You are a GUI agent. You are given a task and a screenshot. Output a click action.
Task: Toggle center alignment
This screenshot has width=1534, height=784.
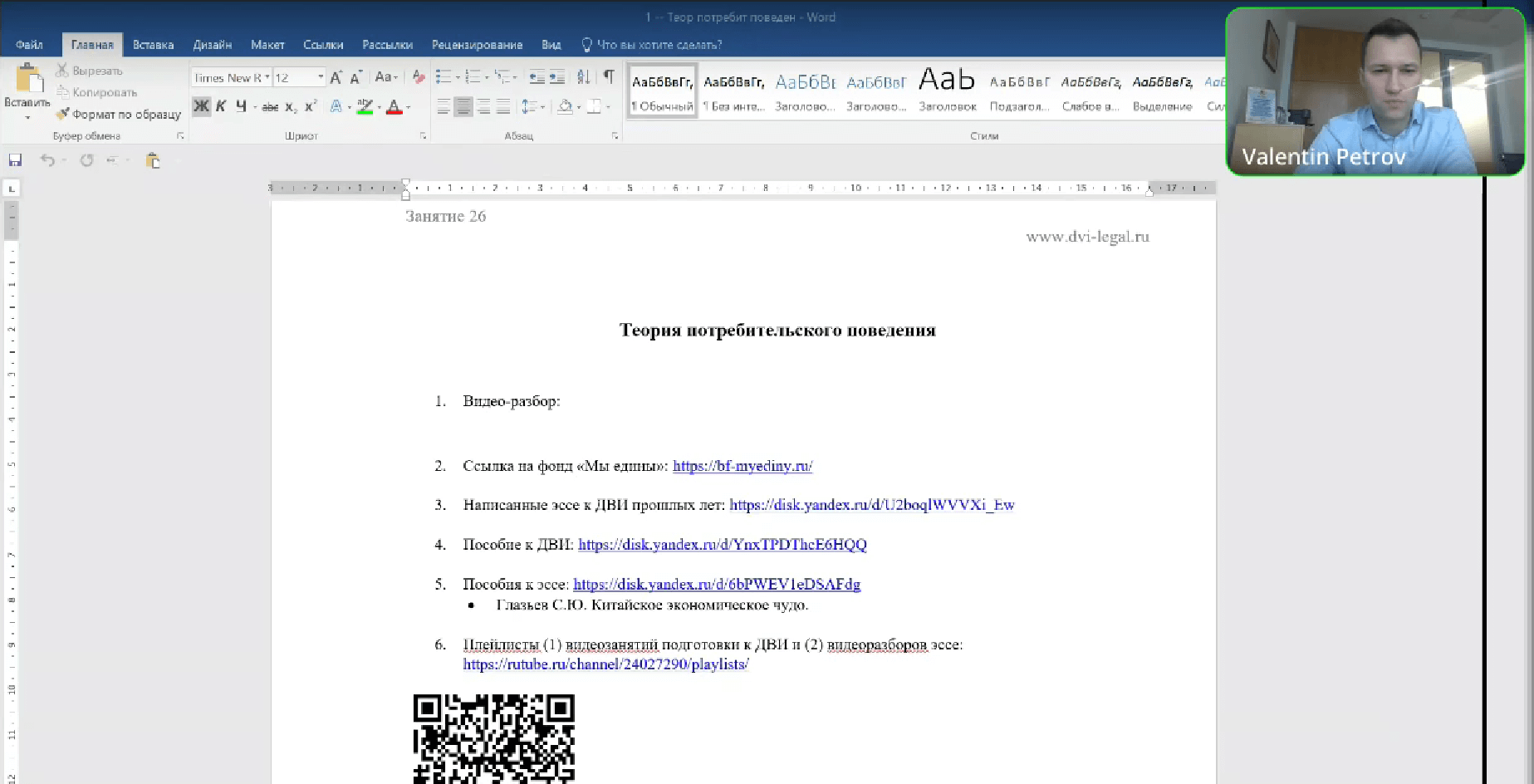click(463, 106)
